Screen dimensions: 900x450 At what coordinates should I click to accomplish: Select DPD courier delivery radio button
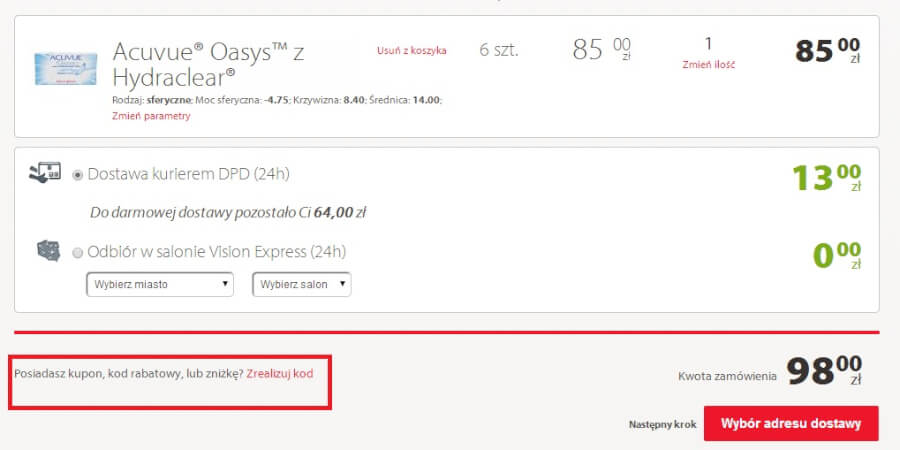[x=78, y=174]
